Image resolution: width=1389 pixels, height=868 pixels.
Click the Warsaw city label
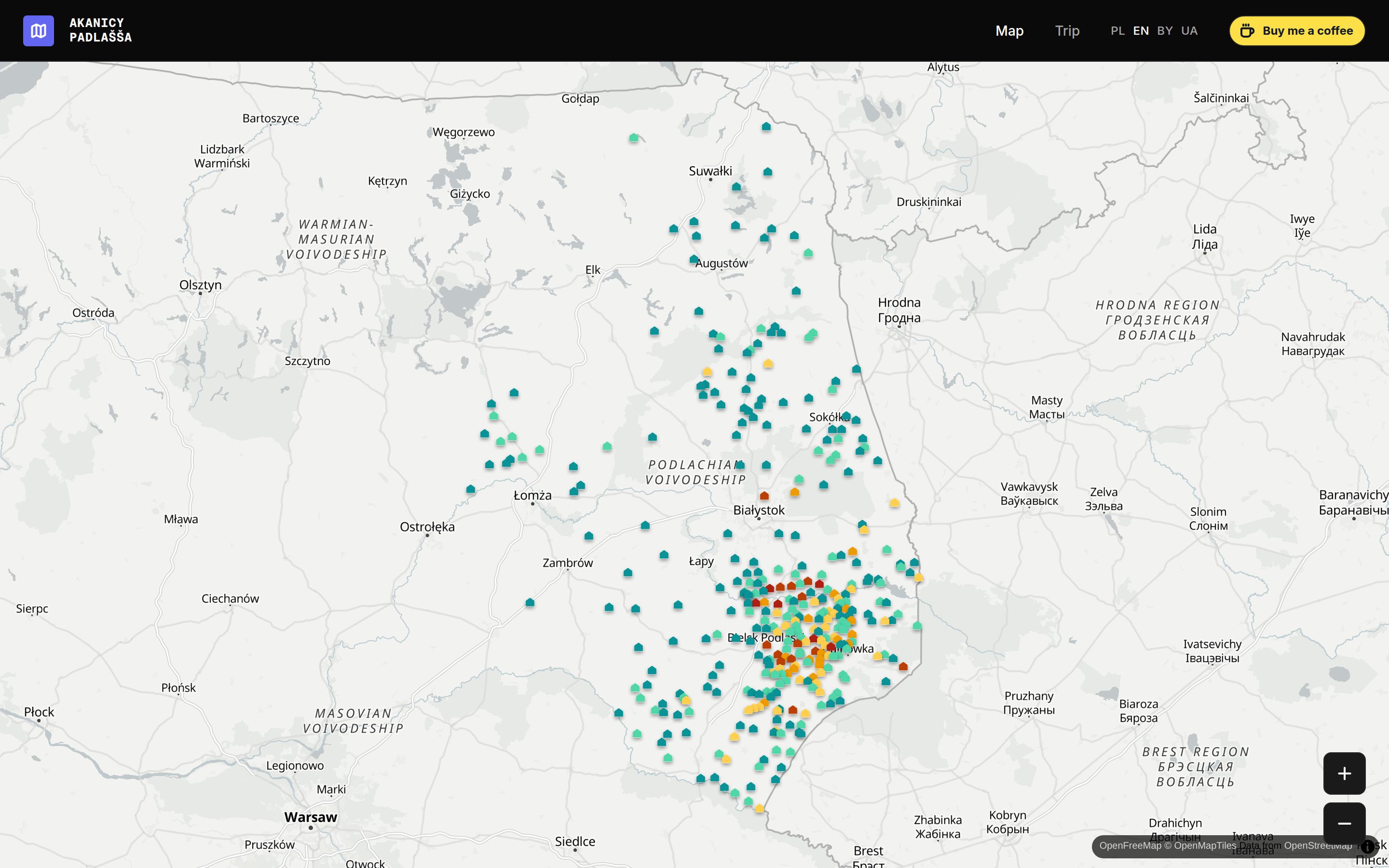coord(311,817)
